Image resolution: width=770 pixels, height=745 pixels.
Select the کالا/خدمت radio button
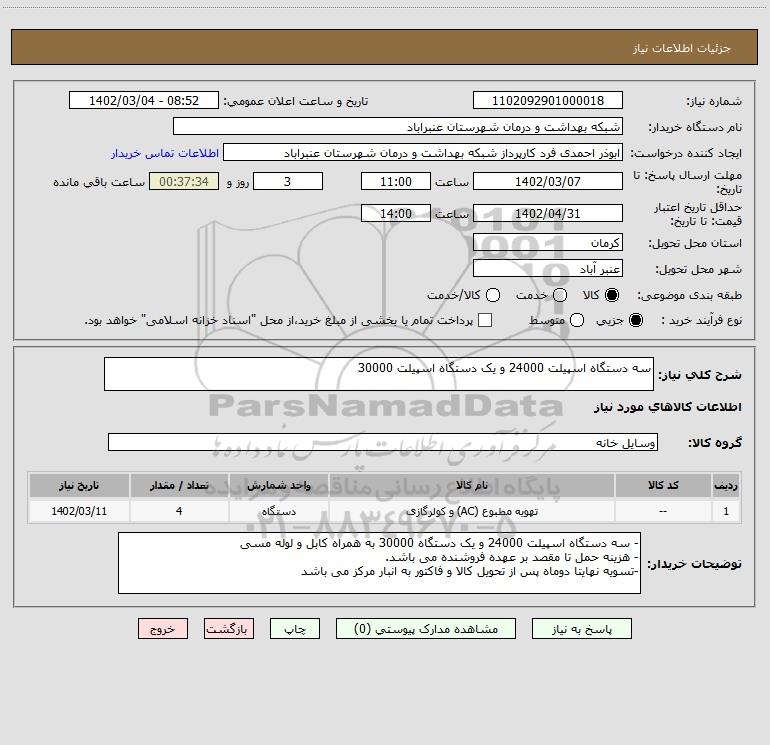coord(493,295)
